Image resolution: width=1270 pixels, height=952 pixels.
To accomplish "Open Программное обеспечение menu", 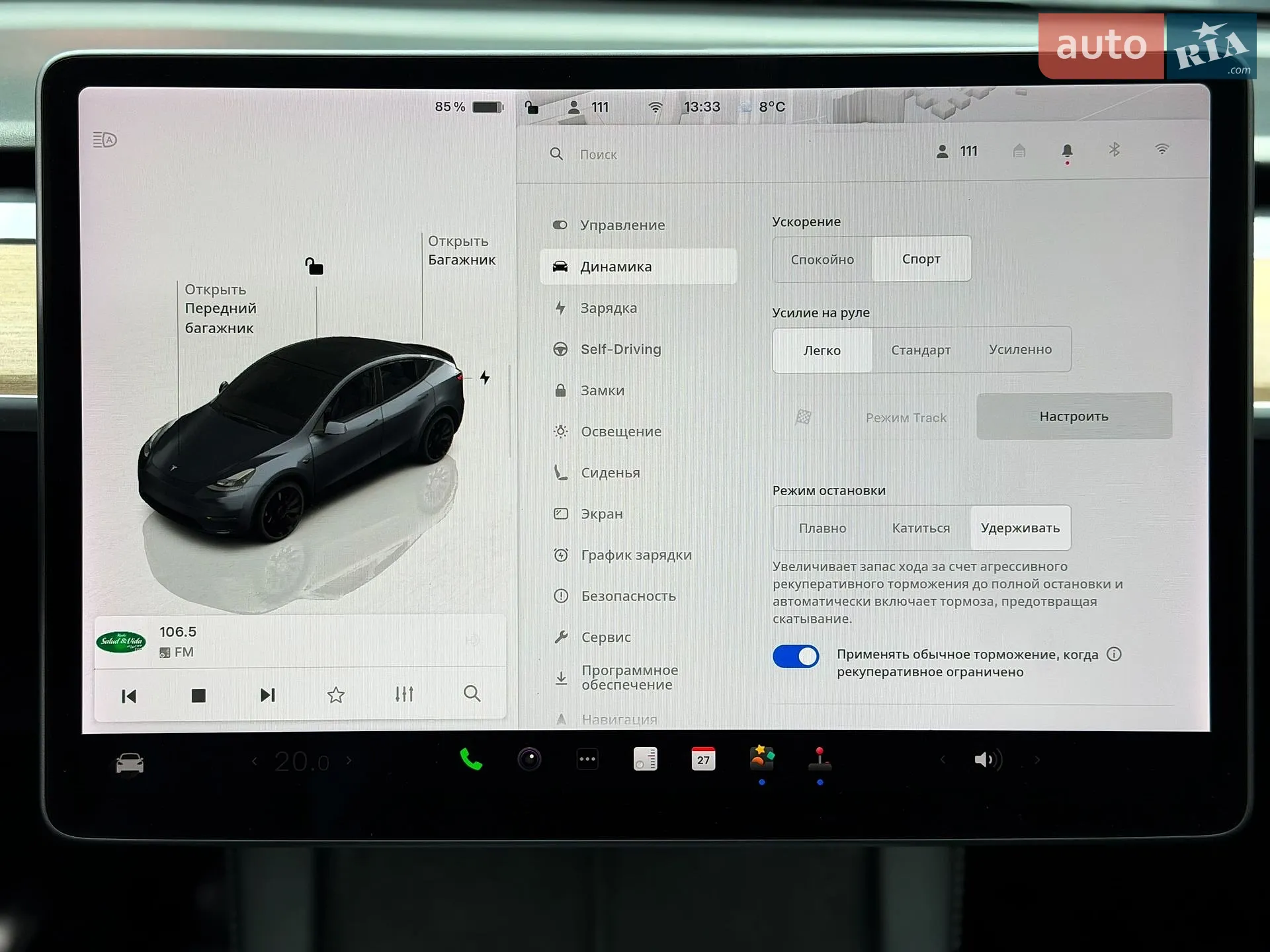I will coord(638,678).
